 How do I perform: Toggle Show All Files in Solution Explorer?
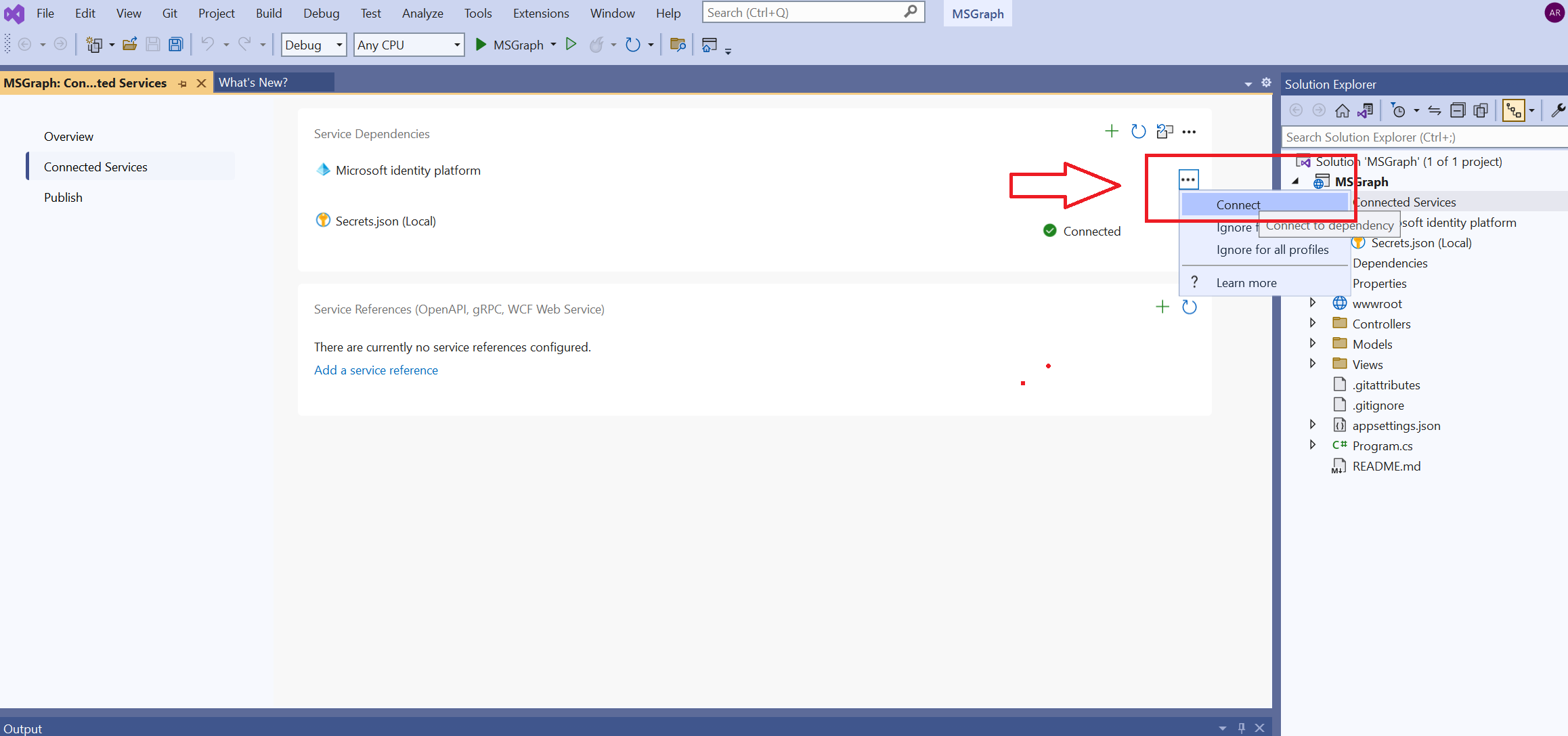pos(1481,110)
